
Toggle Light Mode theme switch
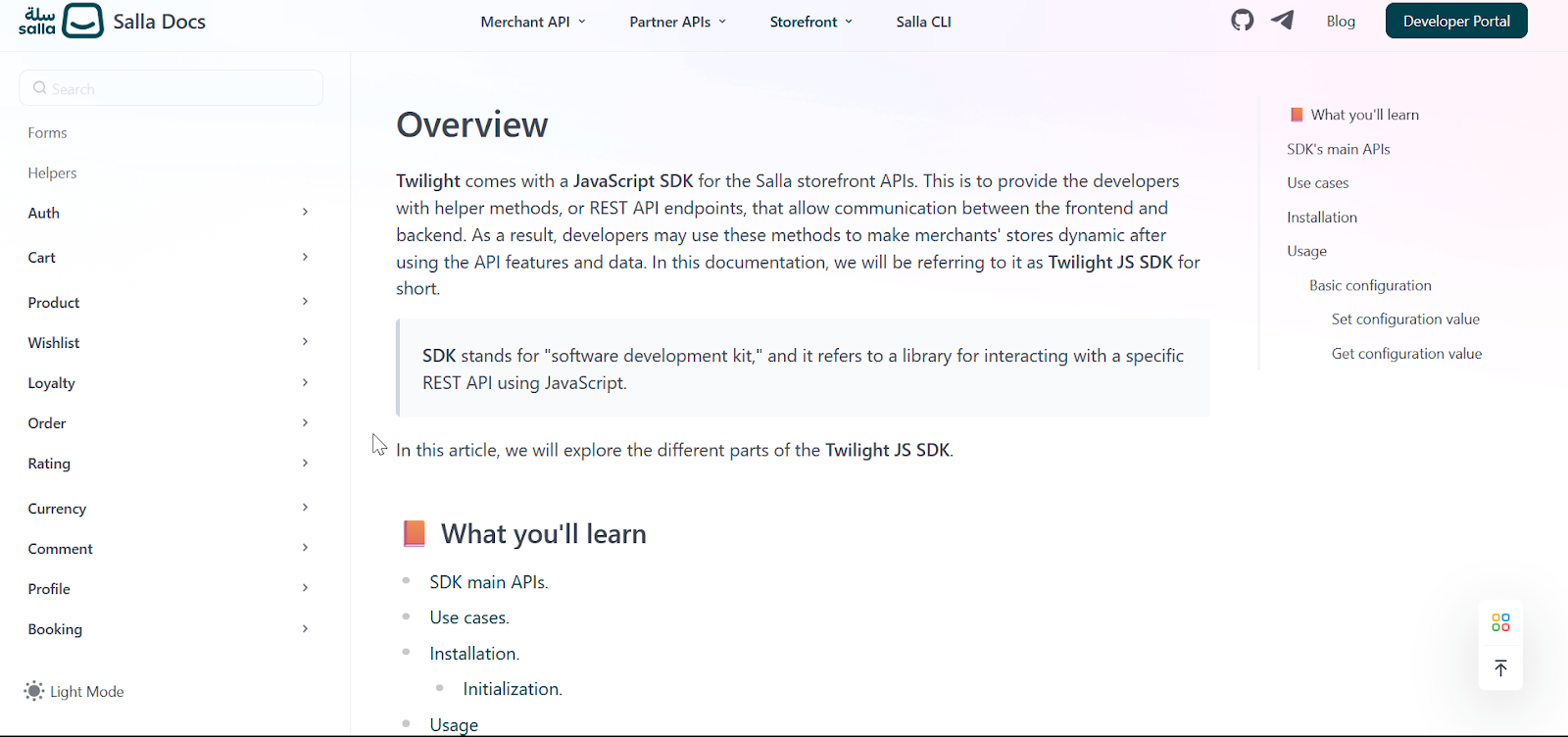pyautogui.click(x=74, y=691)
